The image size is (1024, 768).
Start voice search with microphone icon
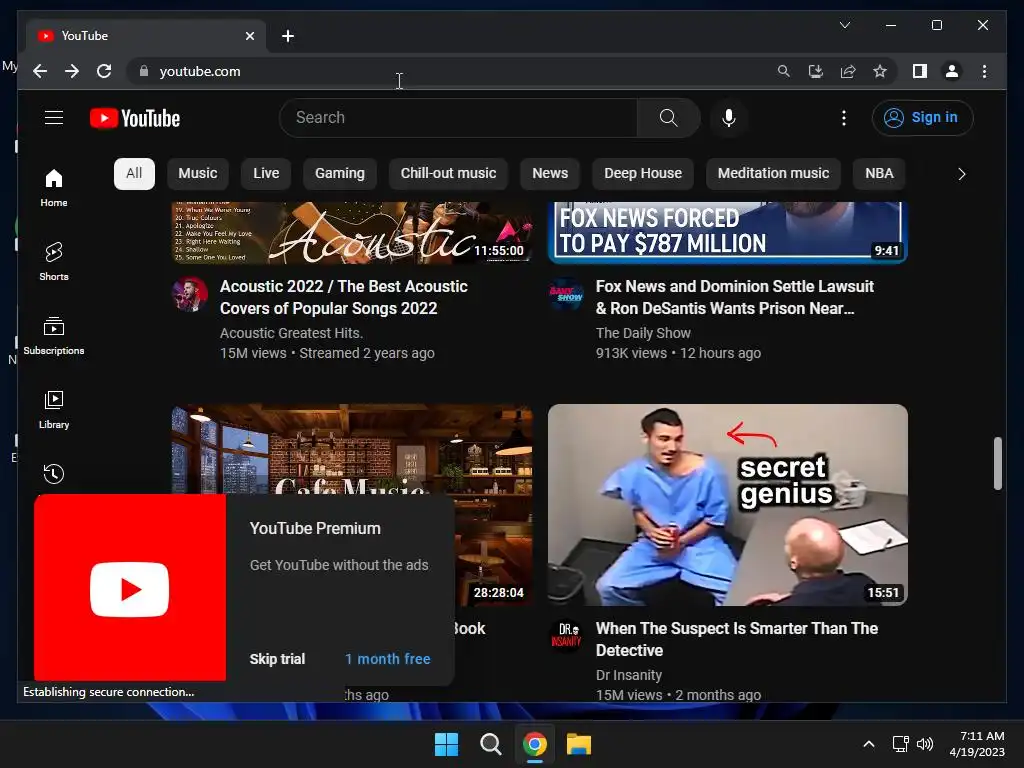pos(729,118)
